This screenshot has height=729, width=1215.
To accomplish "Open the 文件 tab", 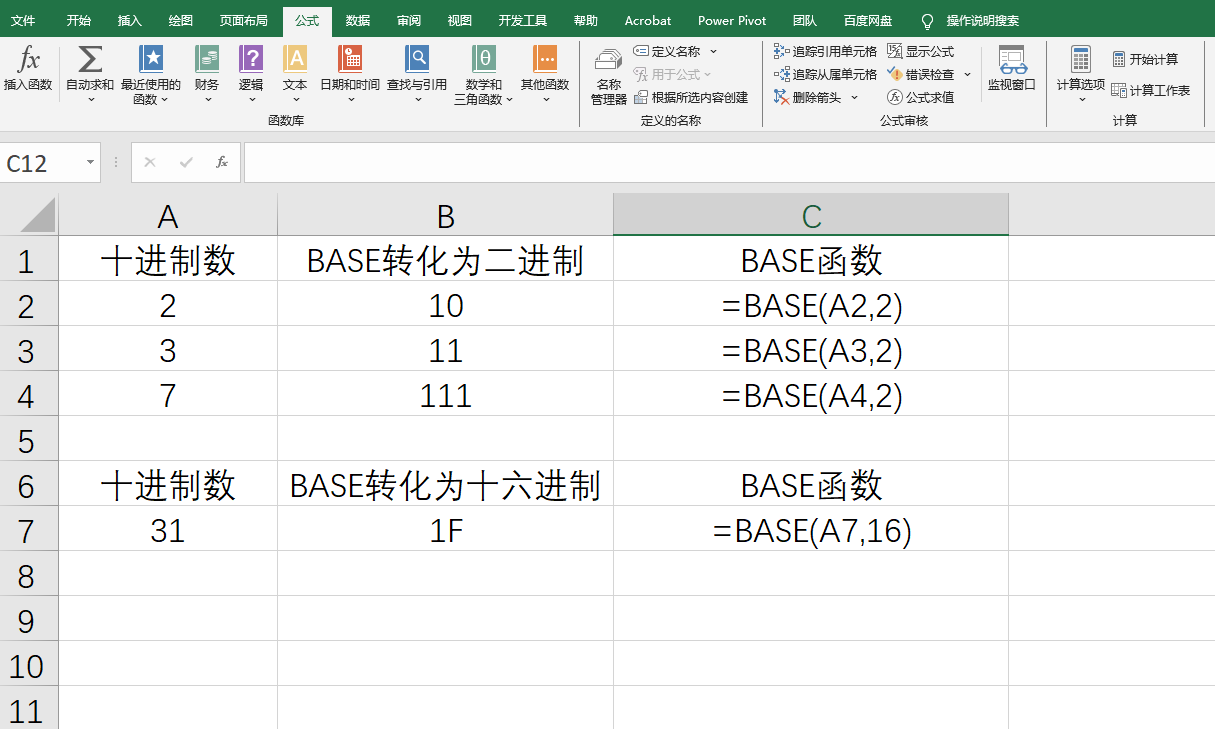I will click(23, 20).
